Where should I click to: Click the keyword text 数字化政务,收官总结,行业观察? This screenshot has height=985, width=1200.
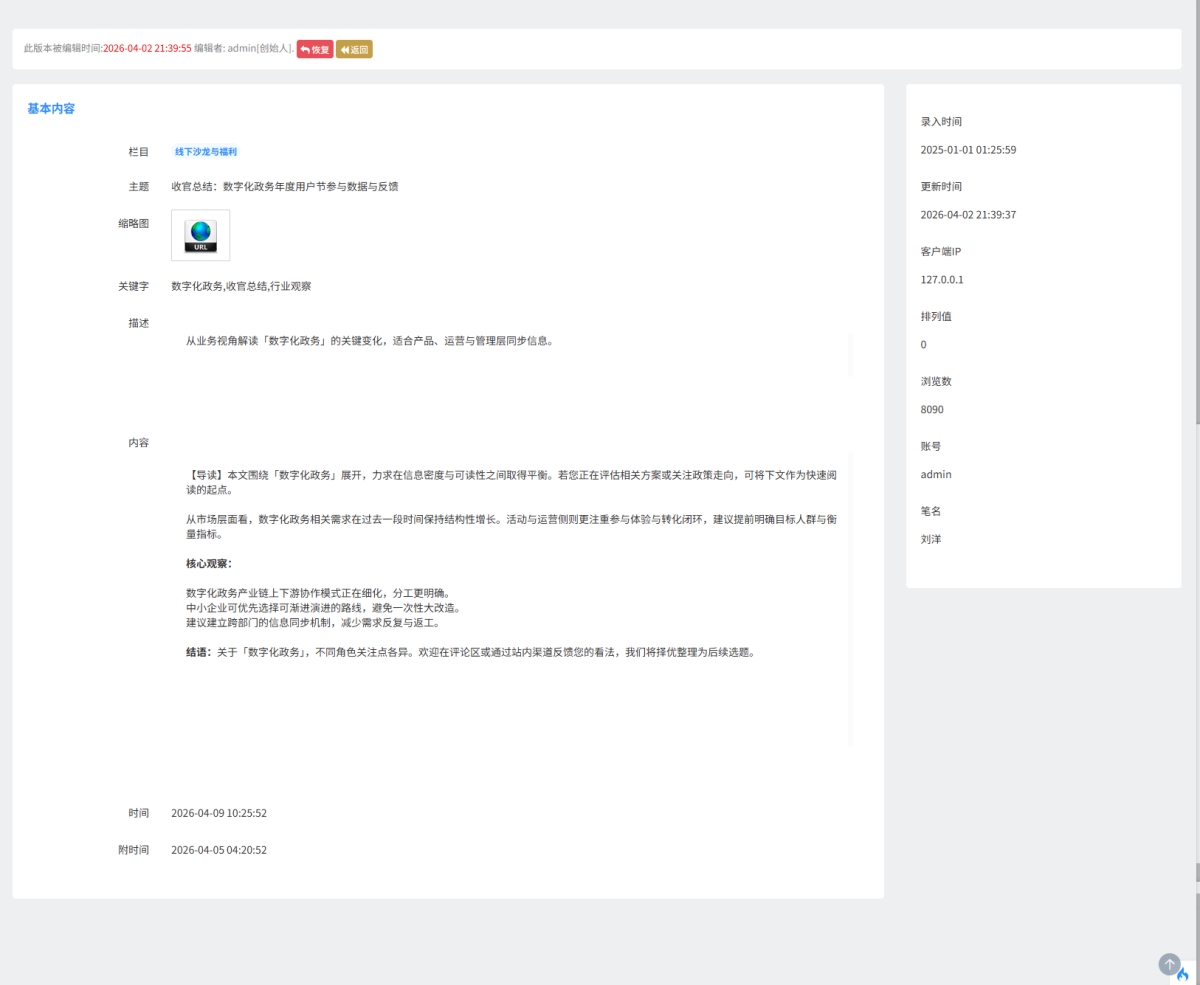click(241, 286)
